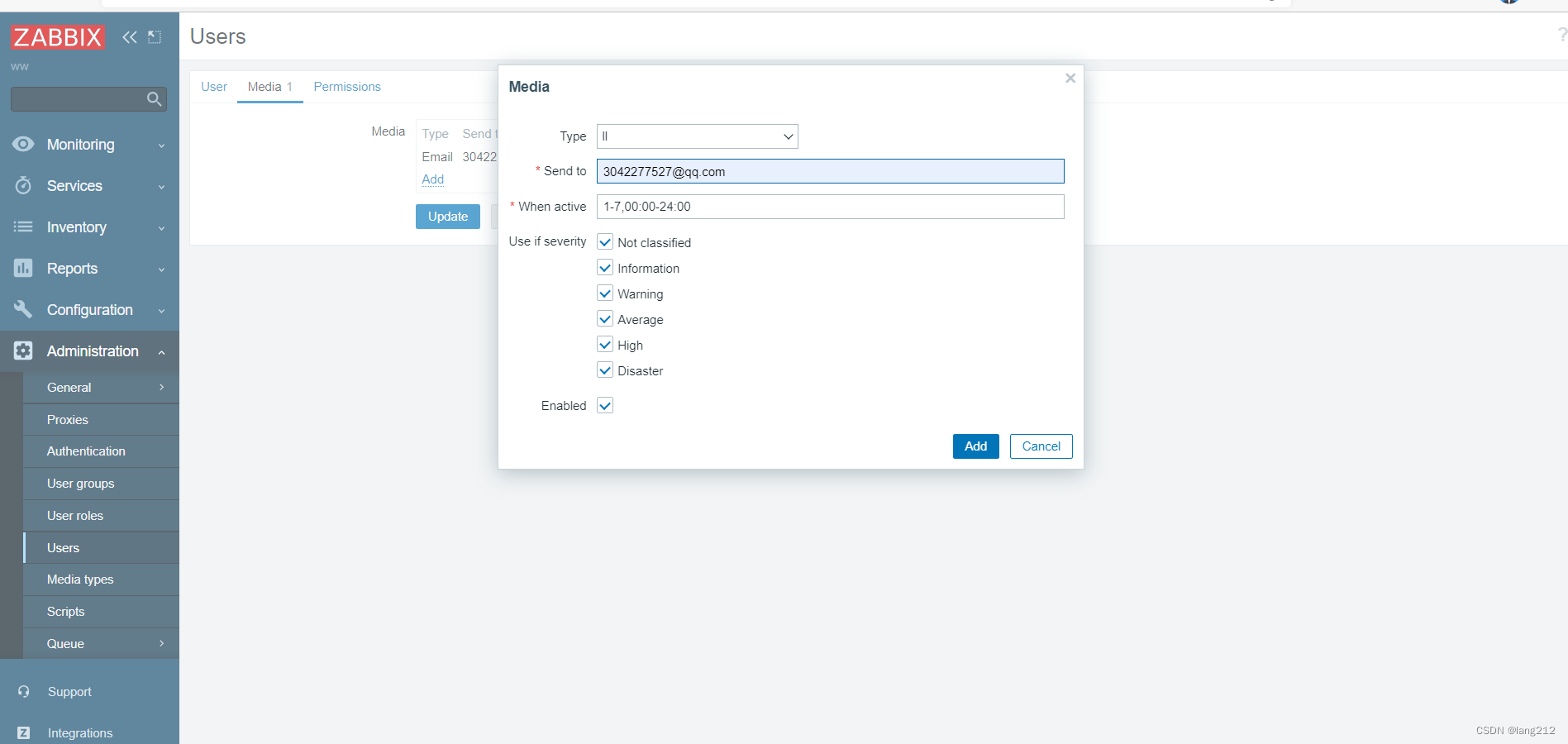The height and width of the screenshot is (744, 1568).
Task: Click the Services clock icon
Action: (x=23, y=185)
